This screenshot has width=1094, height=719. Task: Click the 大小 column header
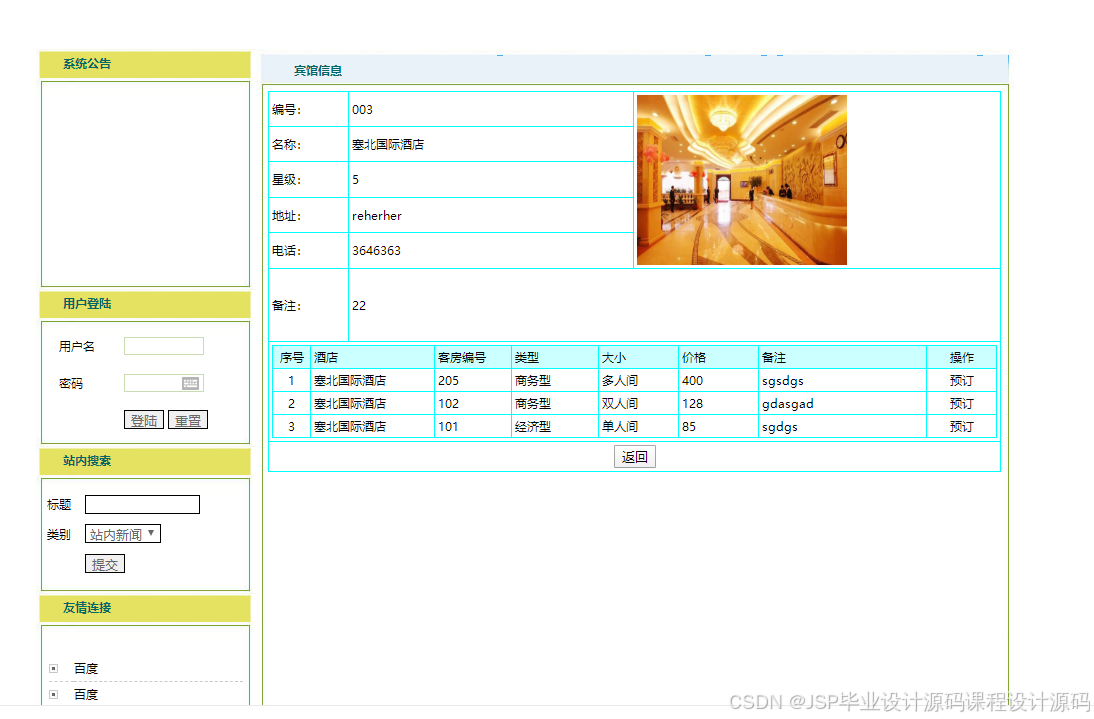coord(614,358)
